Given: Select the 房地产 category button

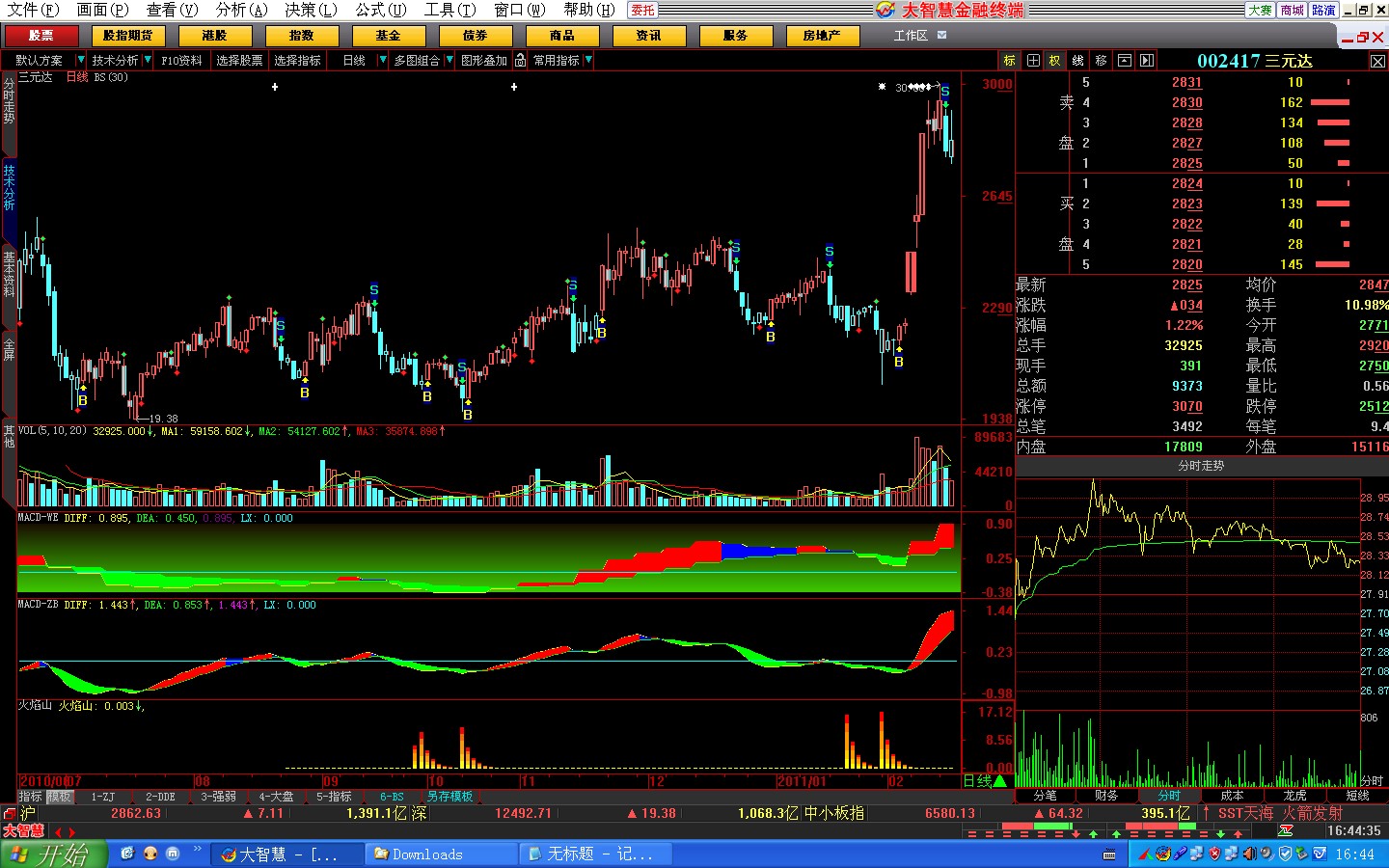Looking at the screenshot, I should [x=822, y=36].
